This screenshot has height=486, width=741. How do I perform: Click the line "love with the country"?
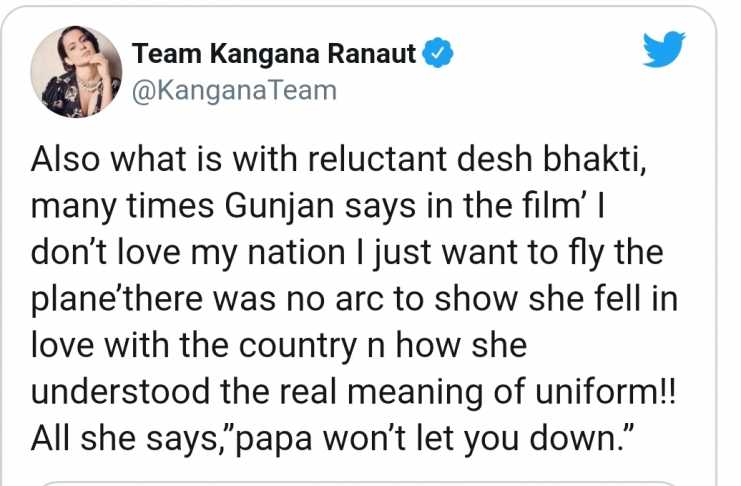(x=279, y=346)
